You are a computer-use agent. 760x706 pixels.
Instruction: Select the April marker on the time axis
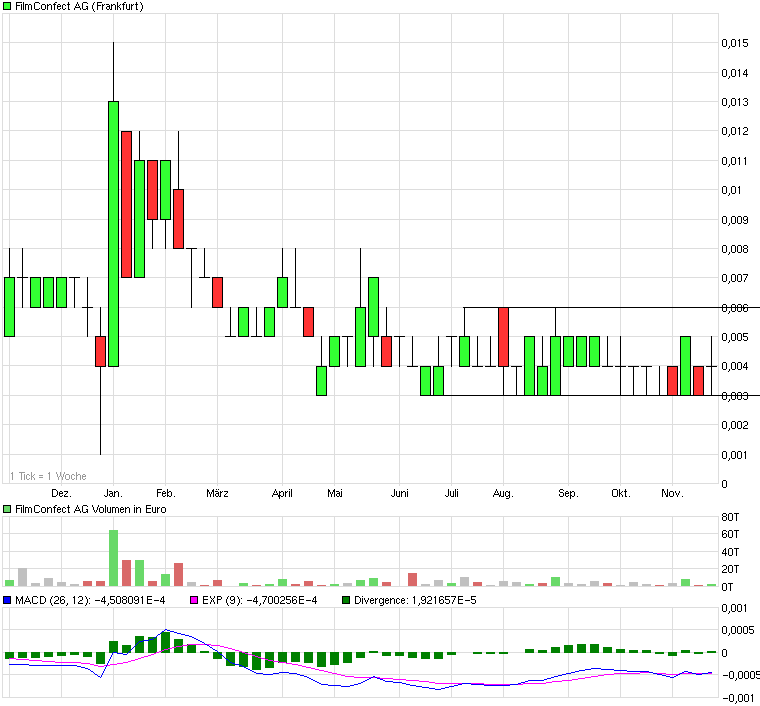[283, 494]
